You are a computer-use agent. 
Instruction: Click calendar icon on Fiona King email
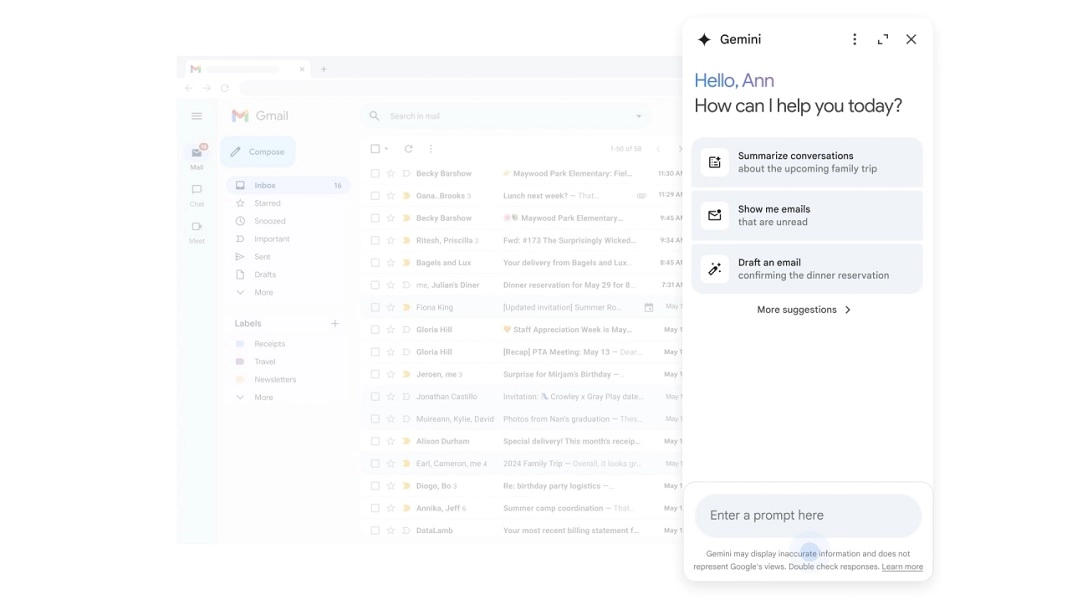coord(649,307)
